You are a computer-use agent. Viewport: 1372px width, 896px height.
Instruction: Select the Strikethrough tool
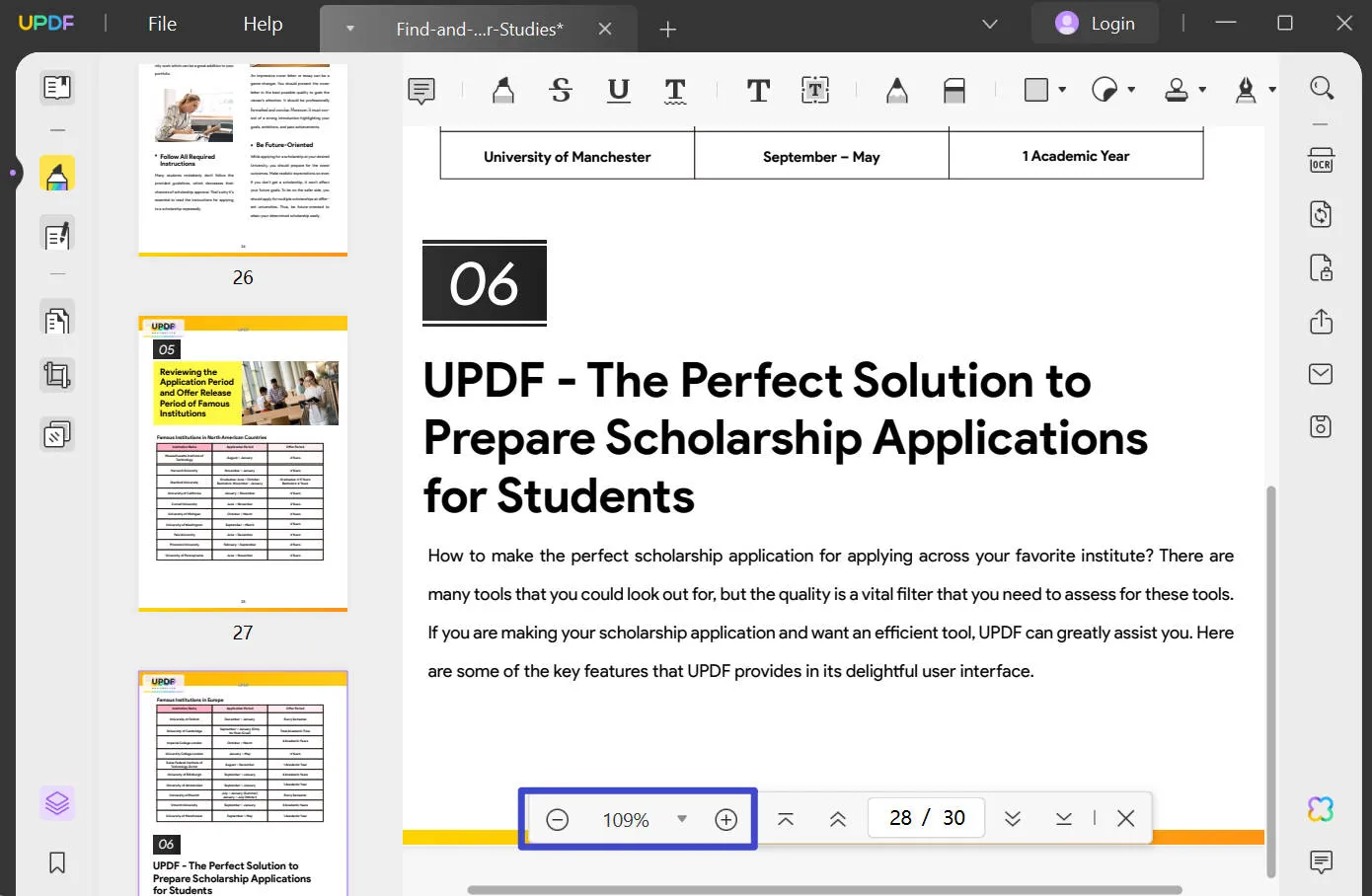tap(561, 91)
